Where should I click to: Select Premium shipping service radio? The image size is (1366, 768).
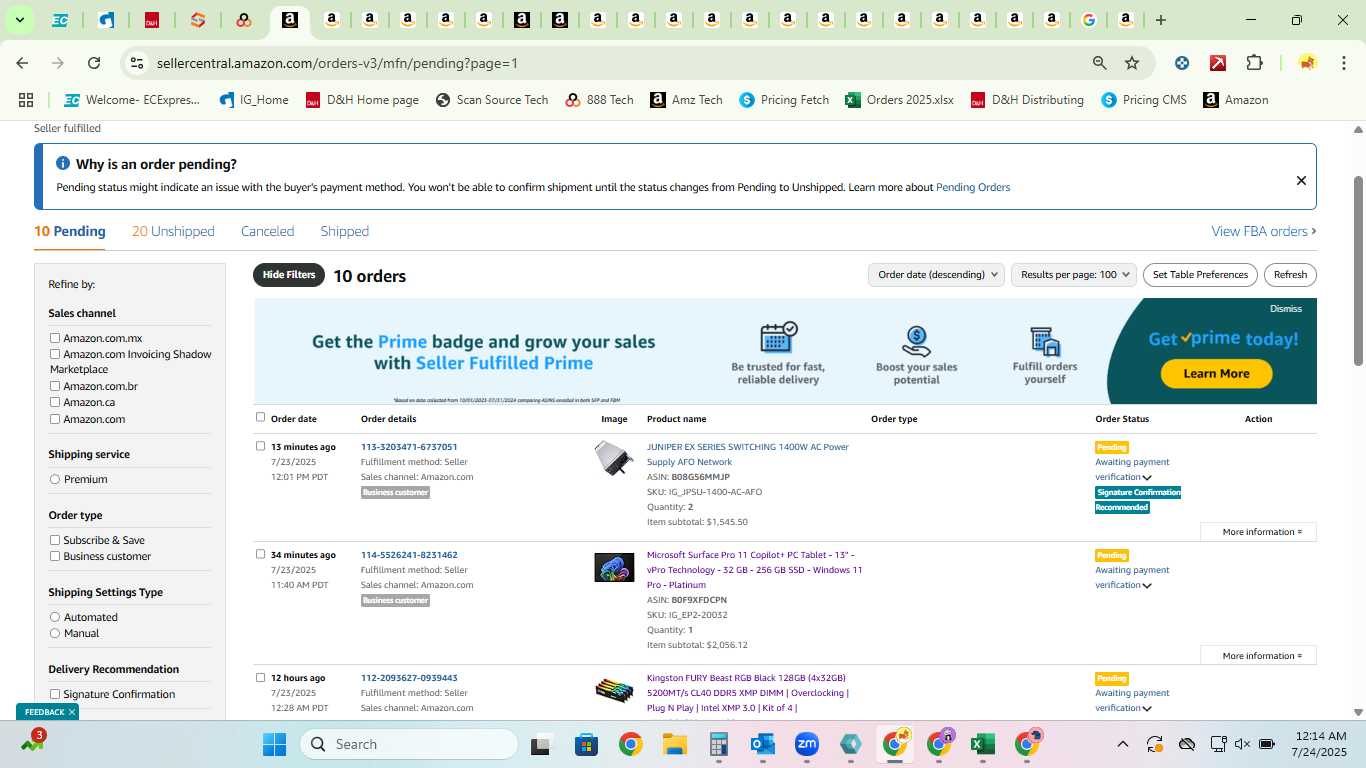click(55, 479)
